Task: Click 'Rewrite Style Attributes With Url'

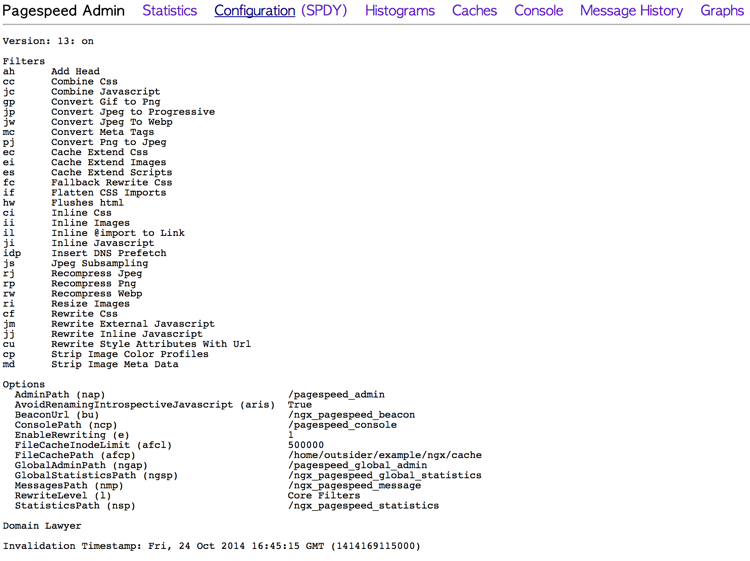Action: point(151,344)
